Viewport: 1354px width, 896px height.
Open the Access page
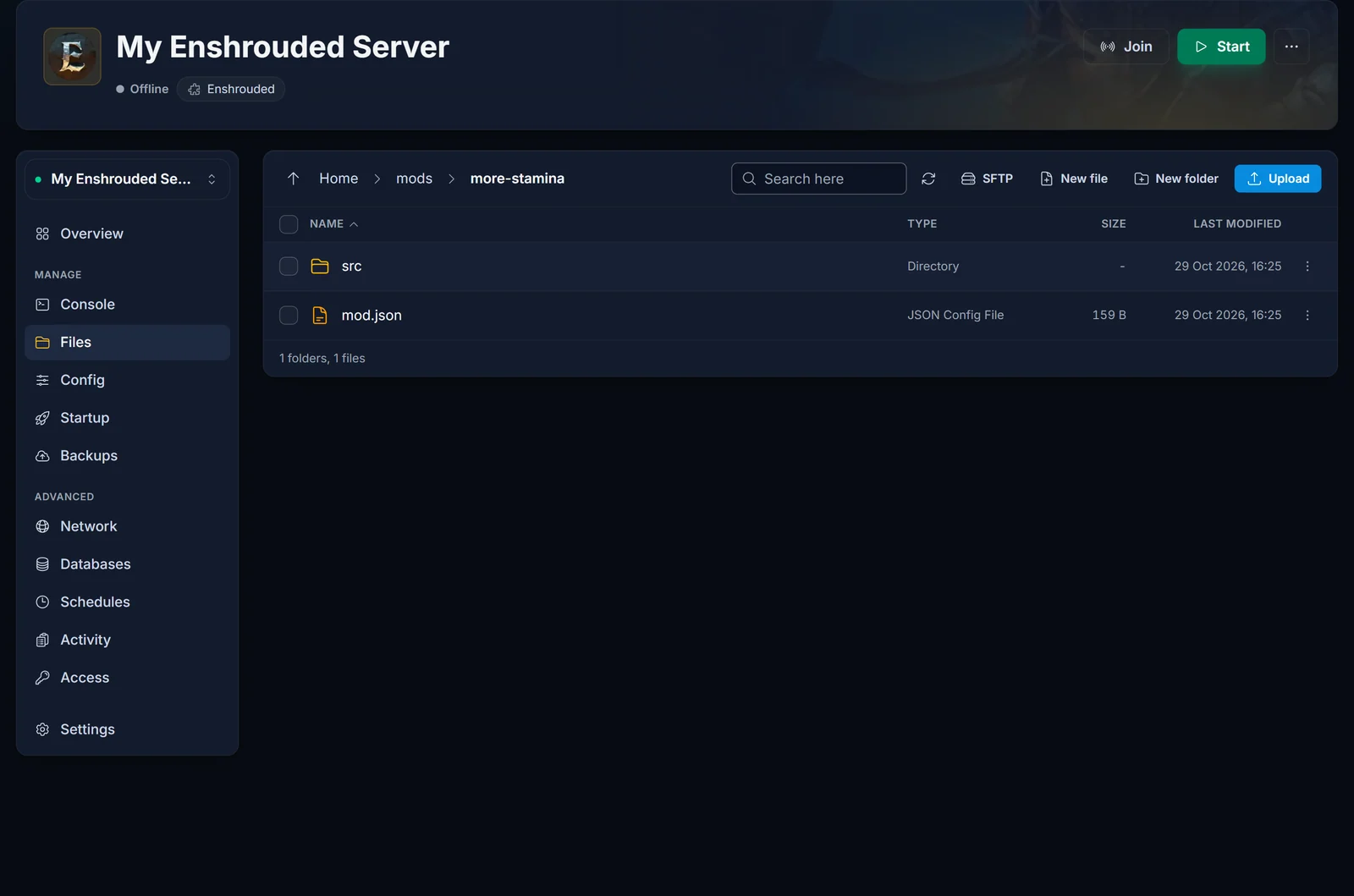coord(127,678)
